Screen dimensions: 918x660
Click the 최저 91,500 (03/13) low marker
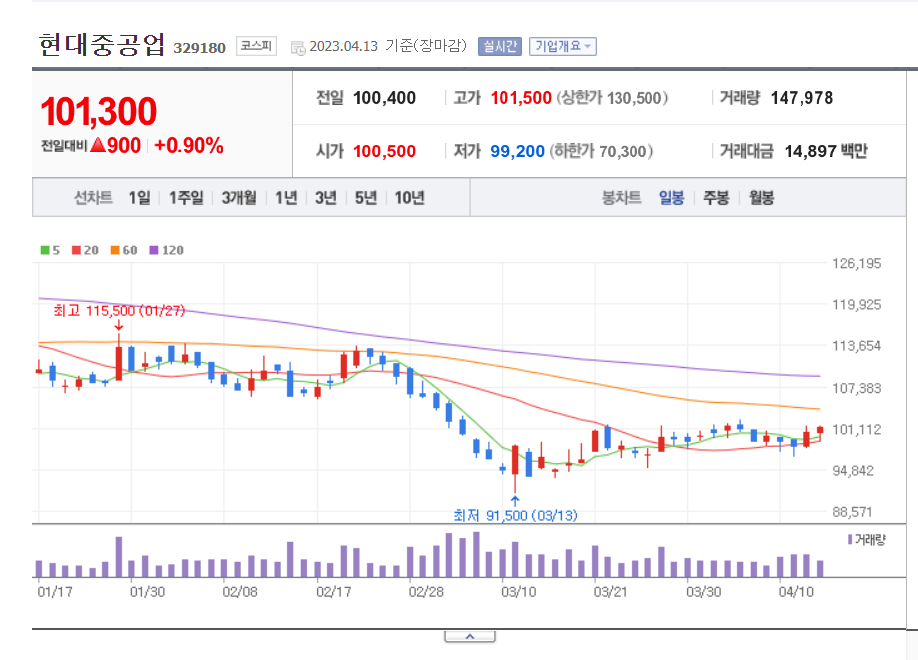[515, 515]
